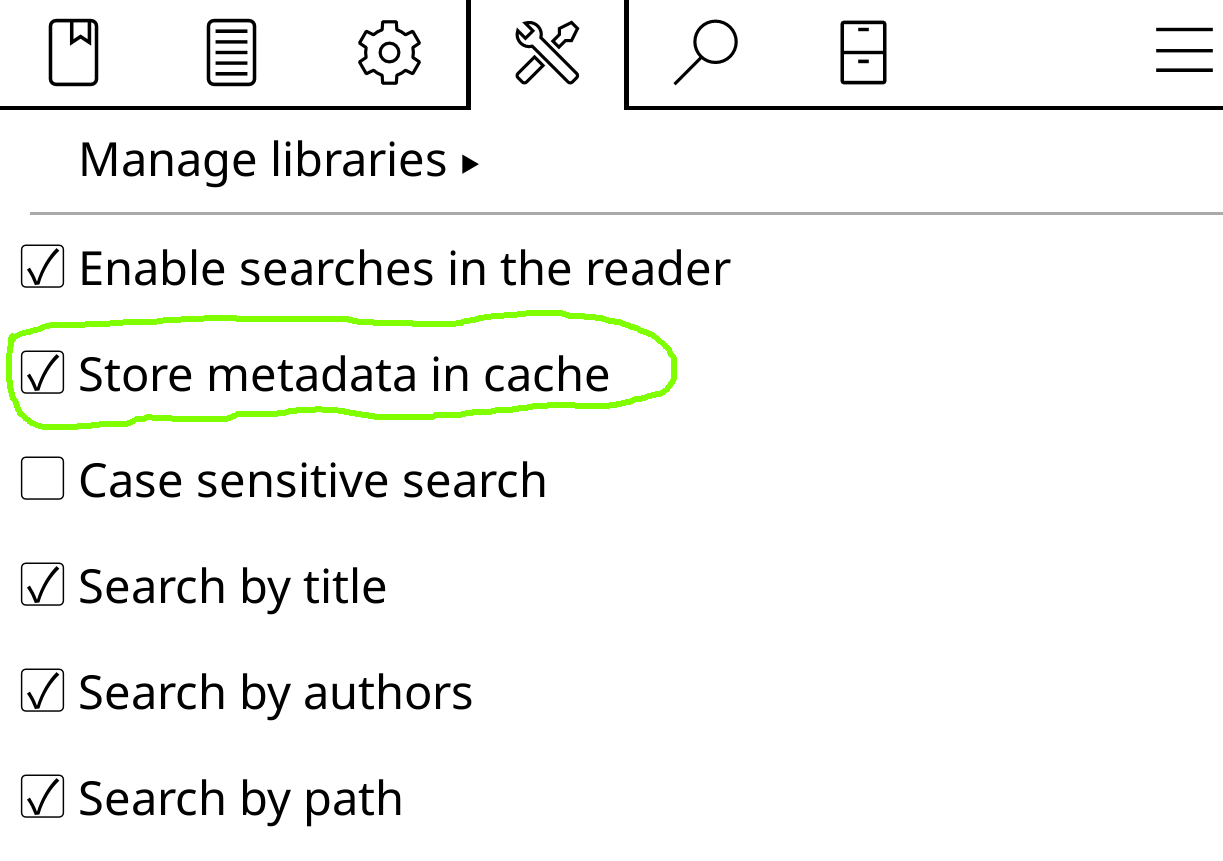The width and height of the screenshot is (1223, 861).
Task: Select the wrench and screwdriver tools tab
Action: (x=547, y=53)
